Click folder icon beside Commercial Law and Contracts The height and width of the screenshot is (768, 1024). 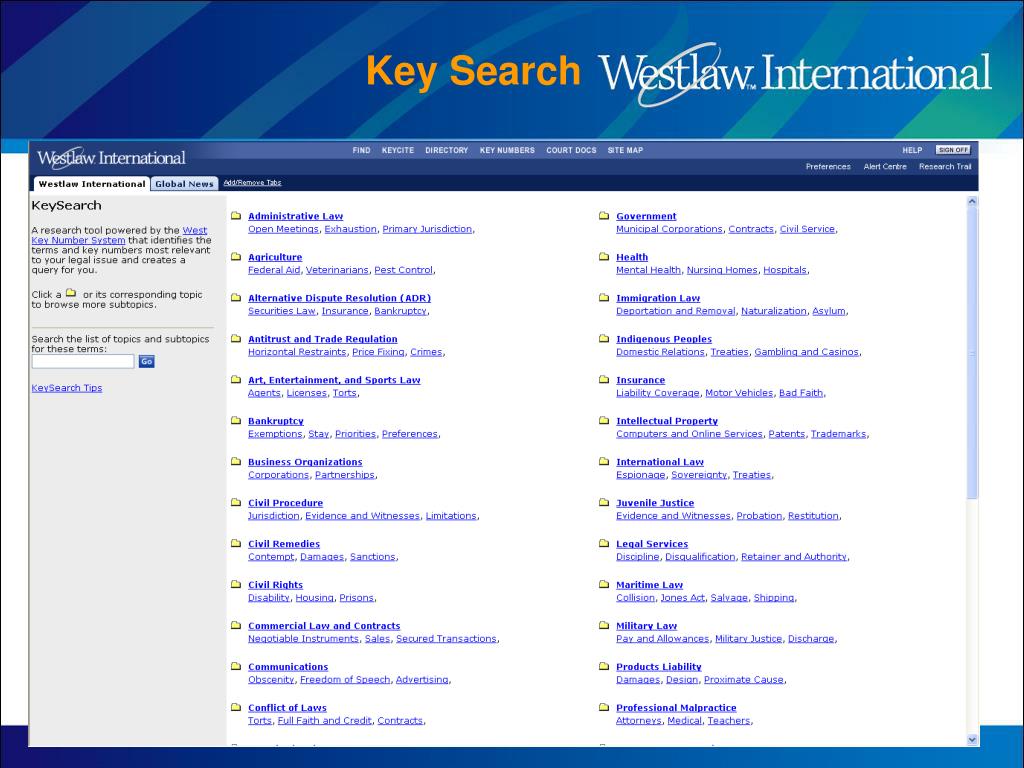[x=236, y=625]
